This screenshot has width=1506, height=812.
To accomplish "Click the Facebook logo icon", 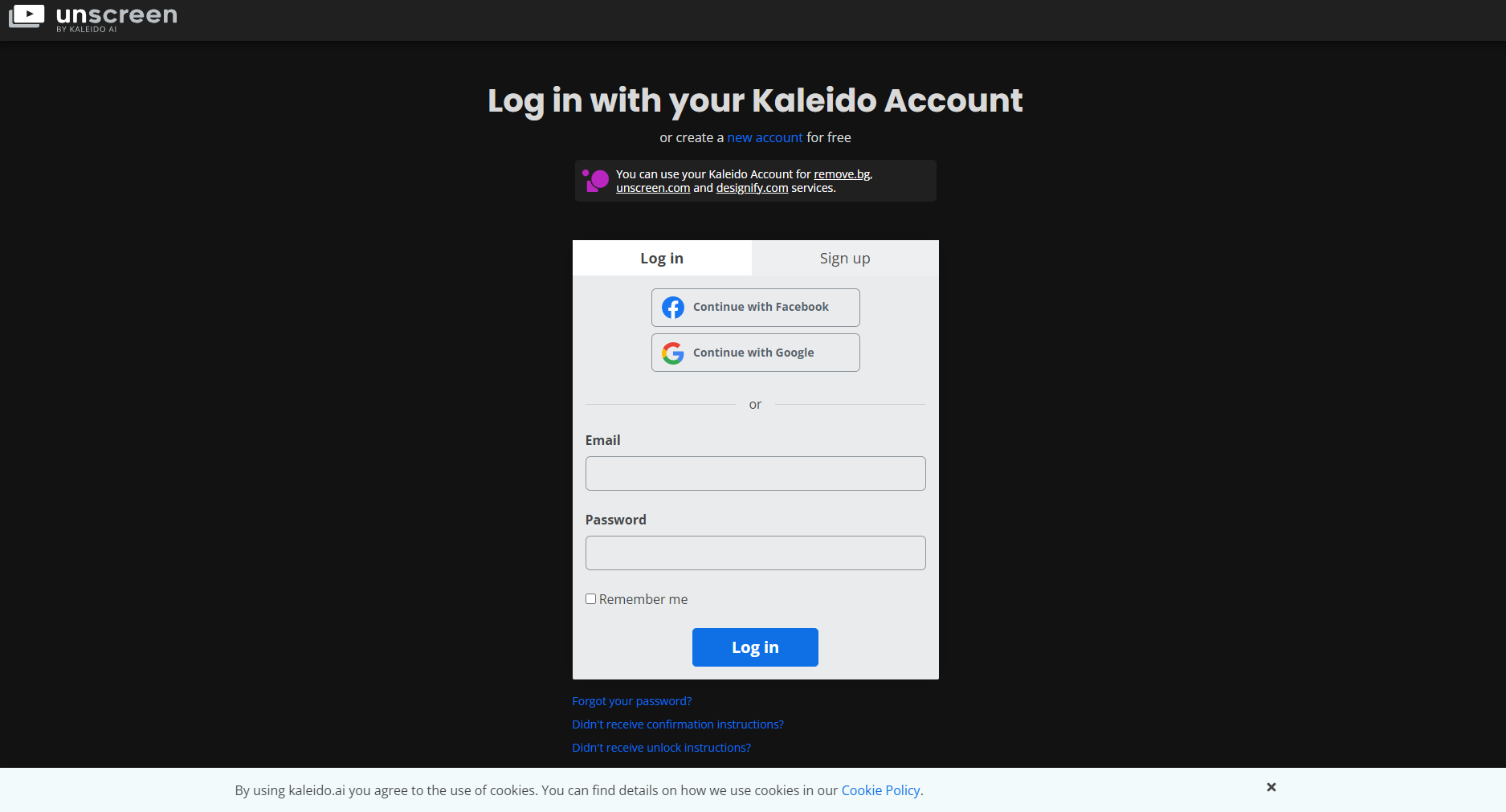I will pos(673,308).
